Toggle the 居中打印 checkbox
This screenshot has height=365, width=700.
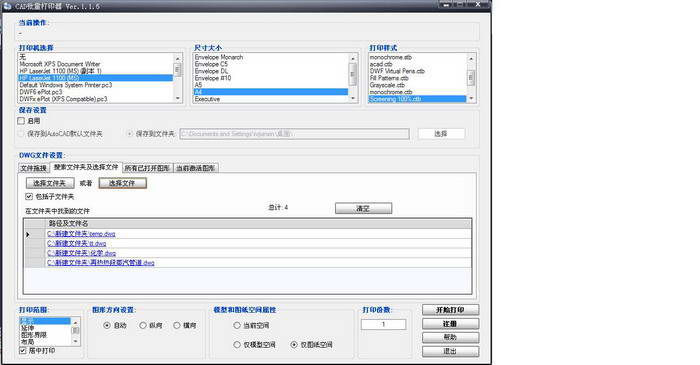23,351
